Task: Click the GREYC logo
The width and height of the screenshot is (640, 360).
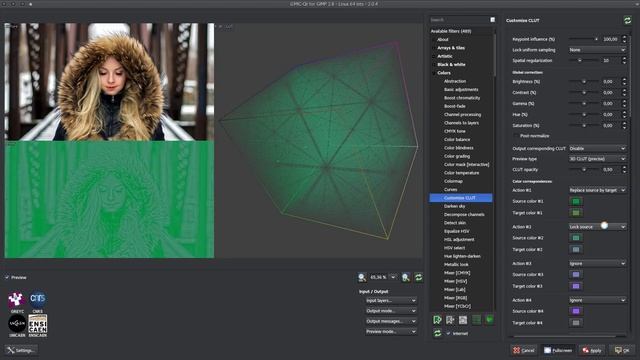Action: pyautogui.click(x=17, y=300)
